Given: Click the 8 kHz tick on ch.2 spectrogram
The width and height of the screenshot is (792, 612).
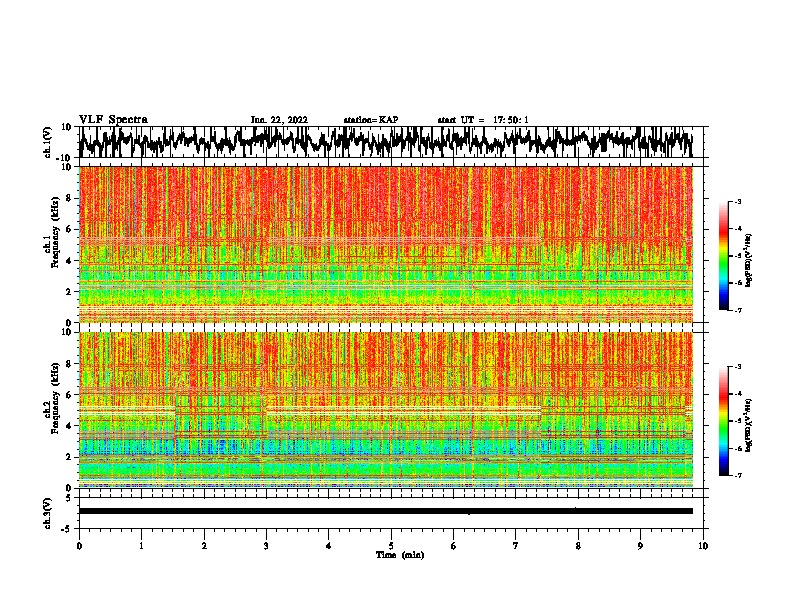Looking at the screenshot, I should pos(69,364).
